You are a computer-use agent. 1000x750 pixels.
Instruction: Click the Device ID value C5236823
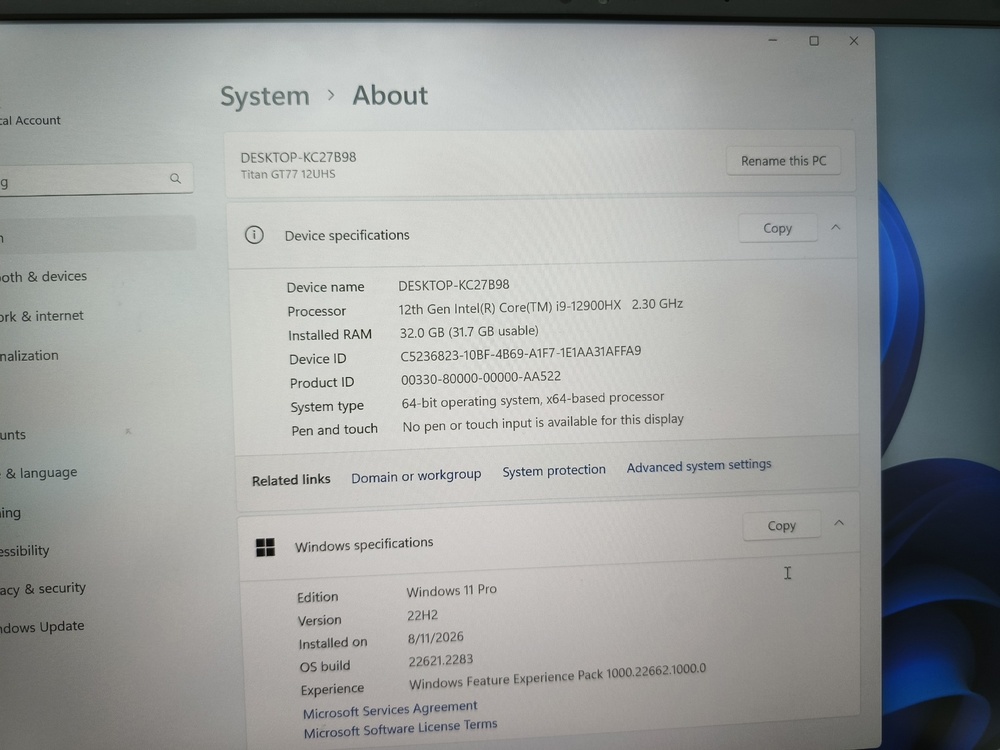[x=520, y=353]
